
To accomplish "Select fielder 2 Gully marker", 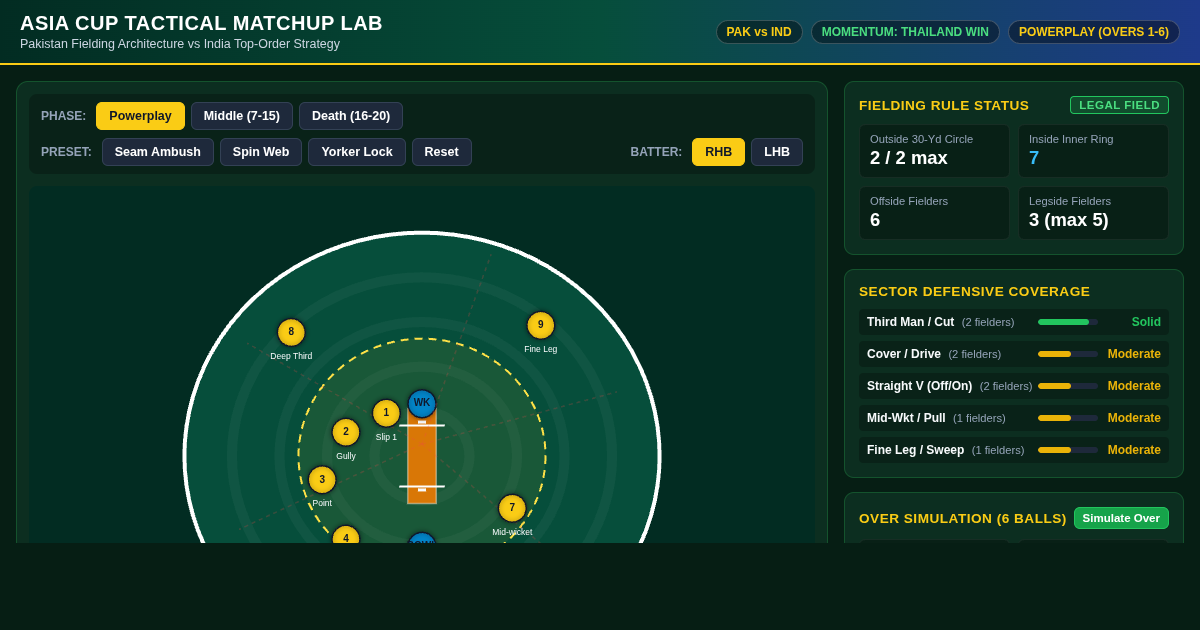I will (x=346, y=432).
